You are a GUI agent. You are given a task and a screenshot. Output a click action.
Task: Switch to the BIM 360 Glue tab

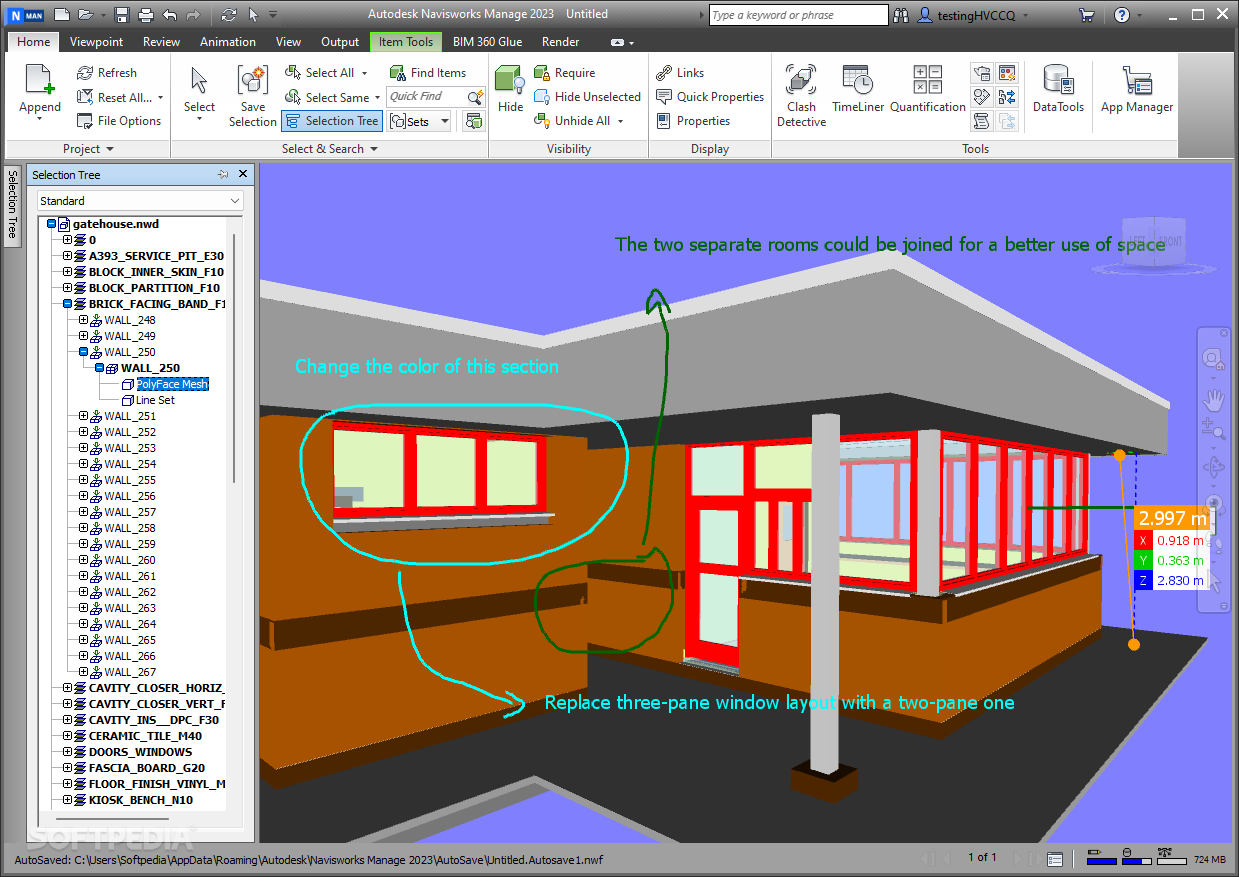488,42
